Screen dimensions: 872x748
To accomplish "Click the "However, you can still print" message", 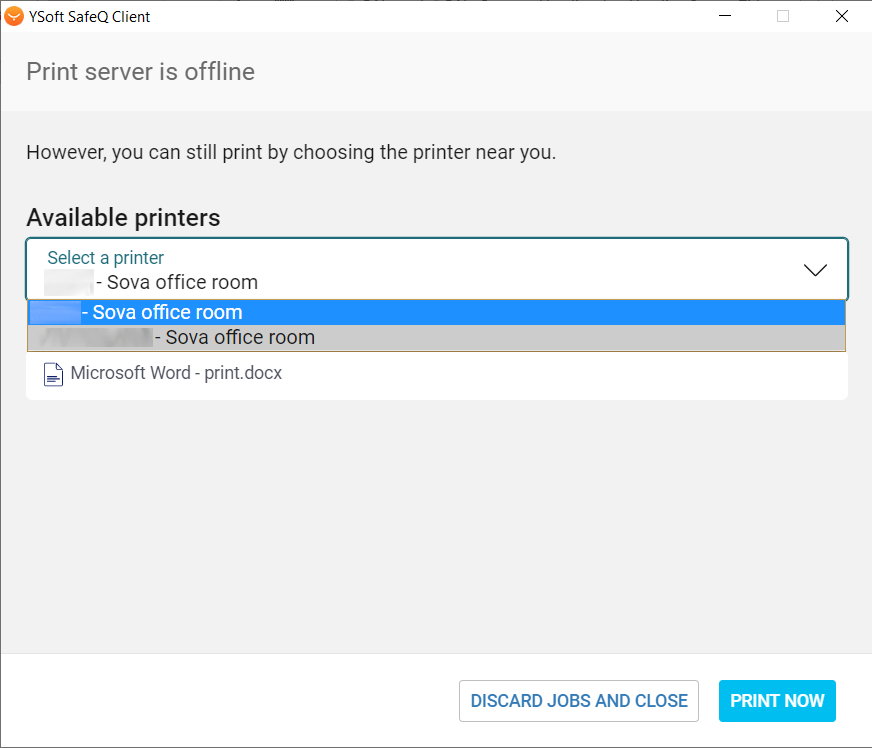I will (290, 153).
